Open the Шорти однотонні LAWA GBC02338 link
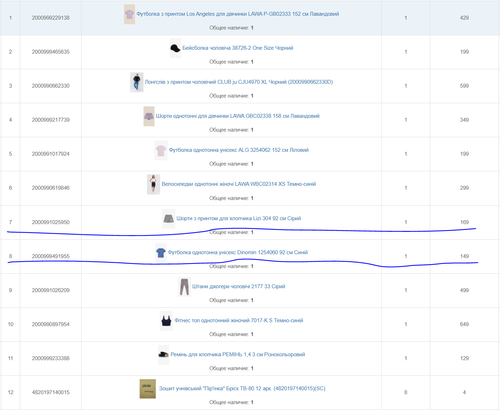The image size is (500, 412). pyautogui.click(x=238, y=116)
